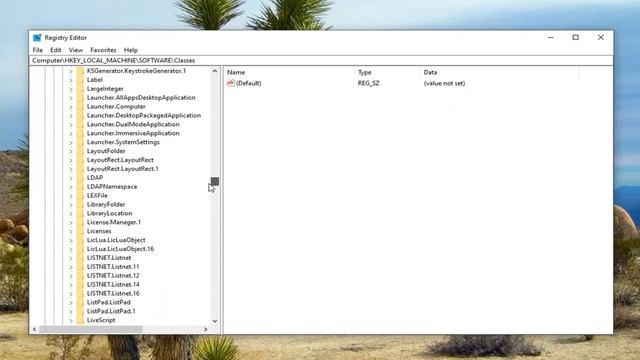Select the LEXFile folder icon

(80, 196)
